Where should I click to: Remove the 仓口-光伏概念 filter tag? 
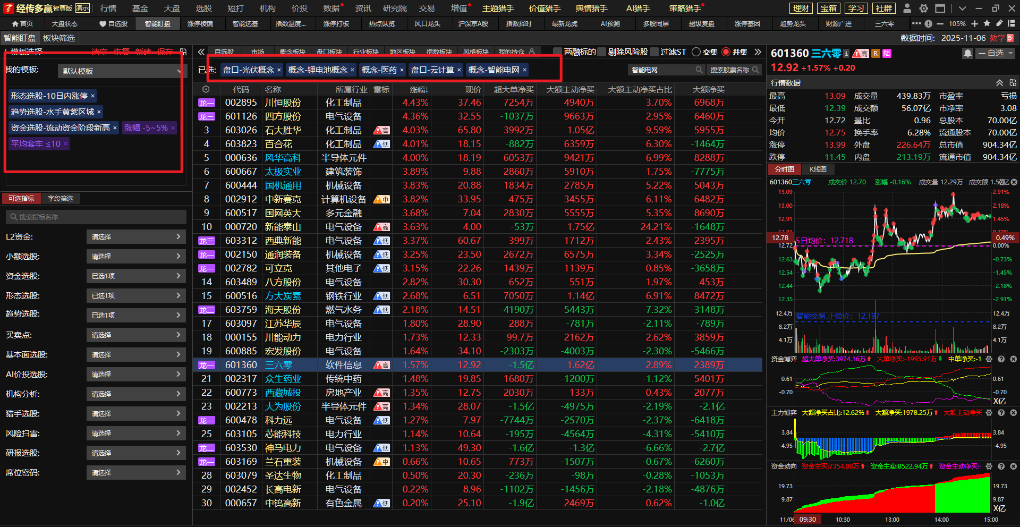coord(279,70)
